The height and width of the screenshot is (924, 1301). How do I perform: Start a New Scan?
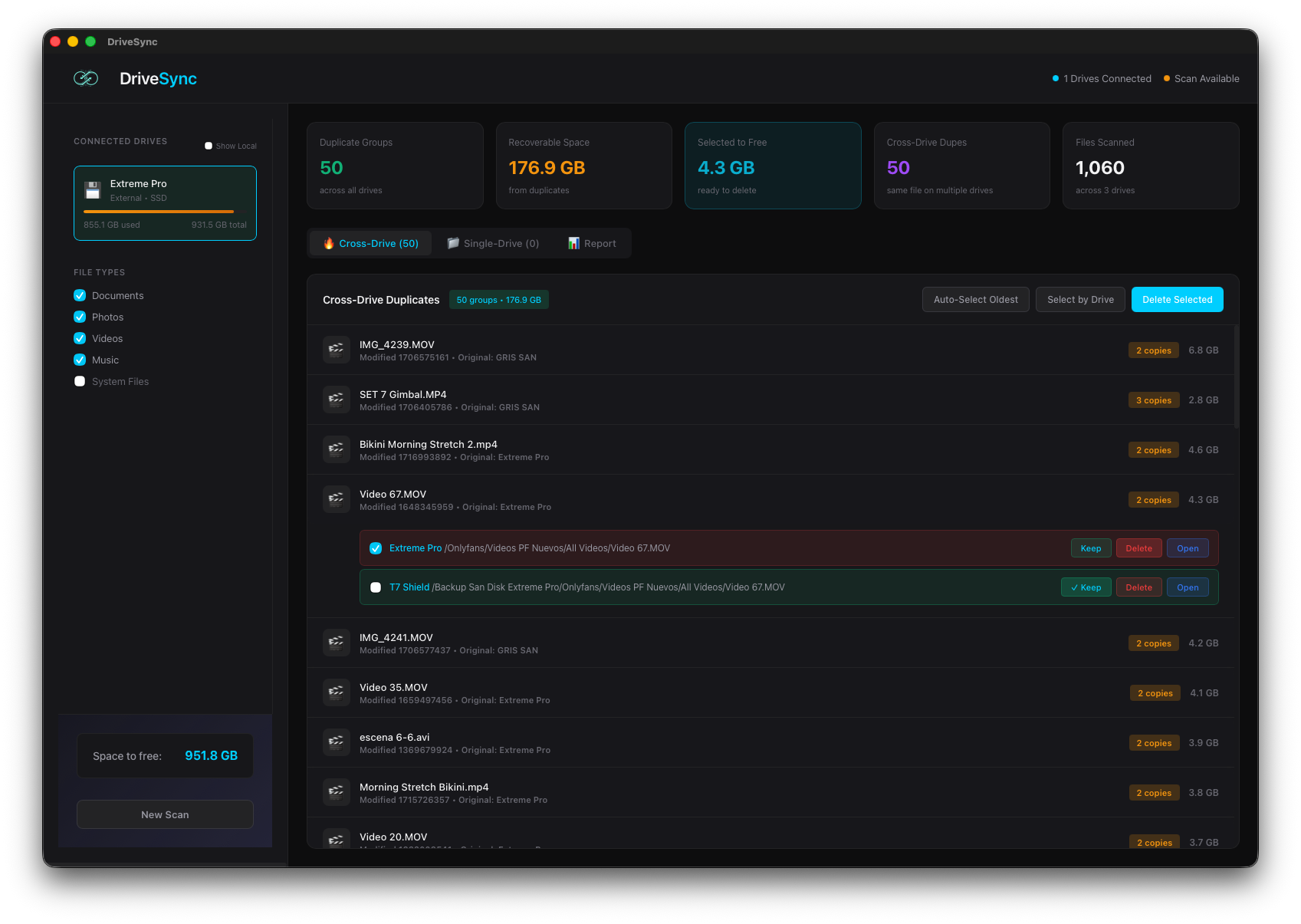tap(164, 814)
